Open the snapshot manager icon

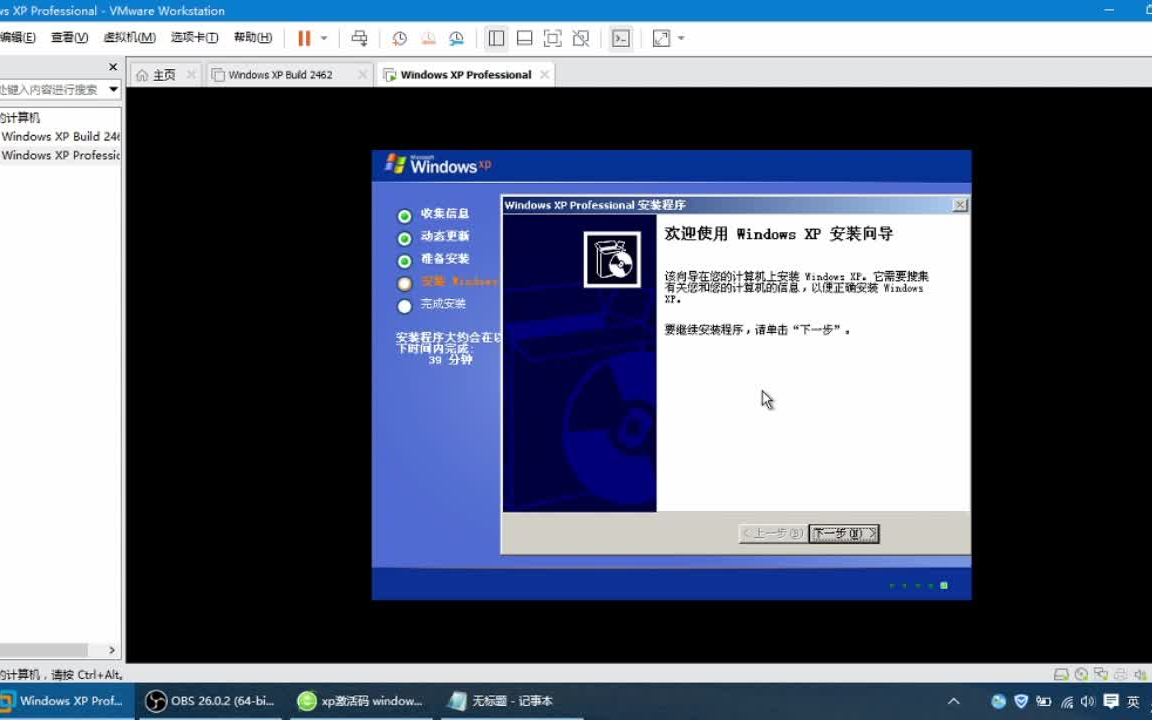(x=456, y=38)
